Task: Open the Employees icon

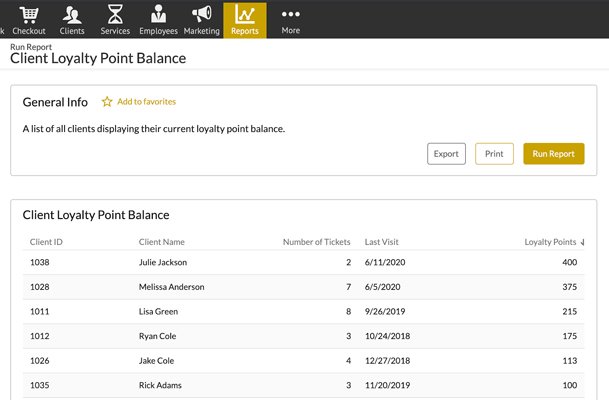Action: pyautogui.click(x=158, y=15)
